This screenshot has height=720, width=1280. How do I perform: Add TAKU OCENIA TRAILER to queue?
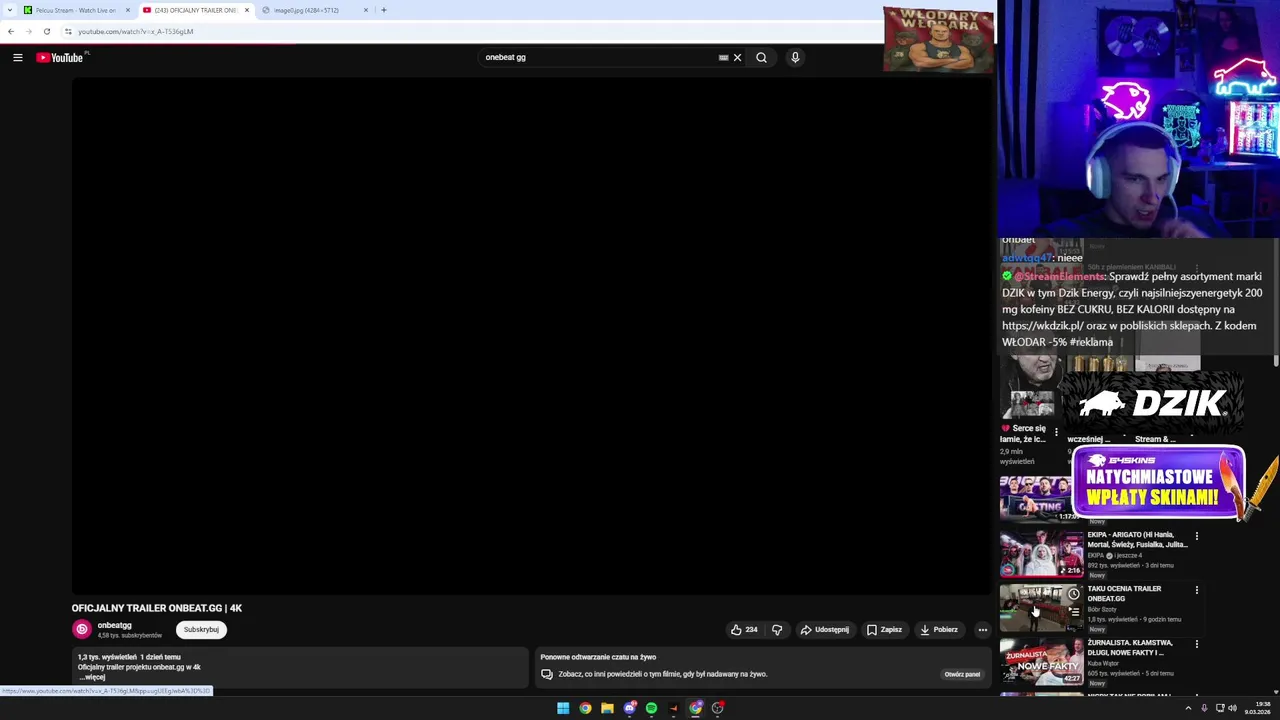1073,612
